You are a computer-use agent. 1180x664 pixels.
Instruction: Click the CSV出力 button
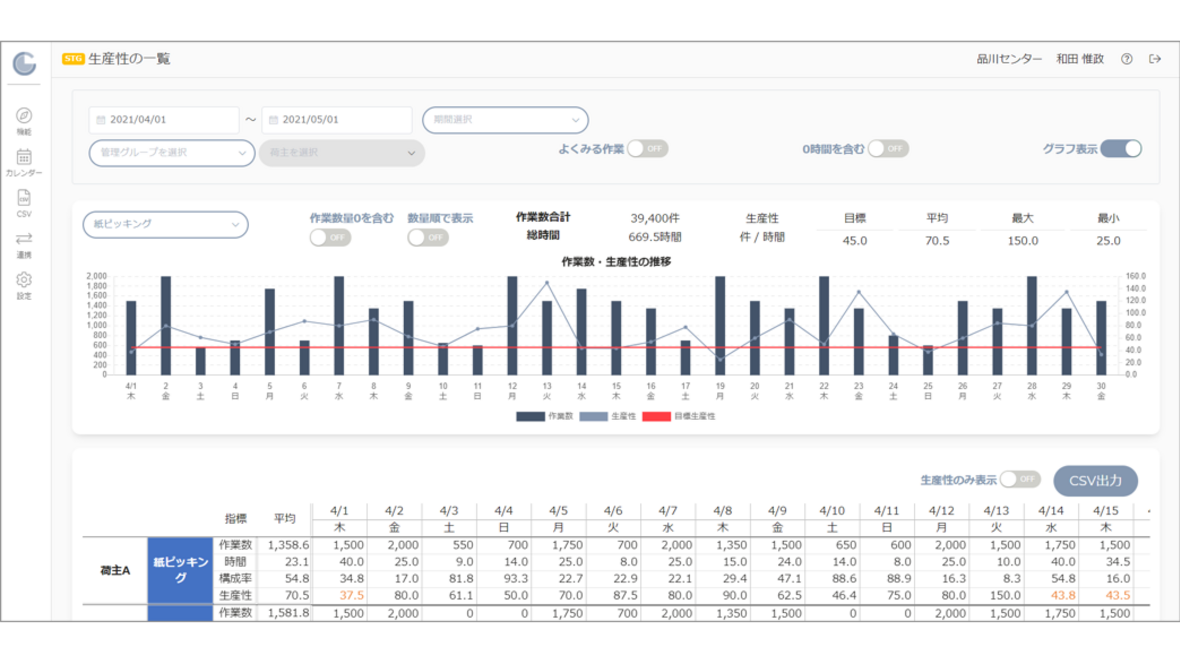pyautogui.click(x=1095, y=480)
